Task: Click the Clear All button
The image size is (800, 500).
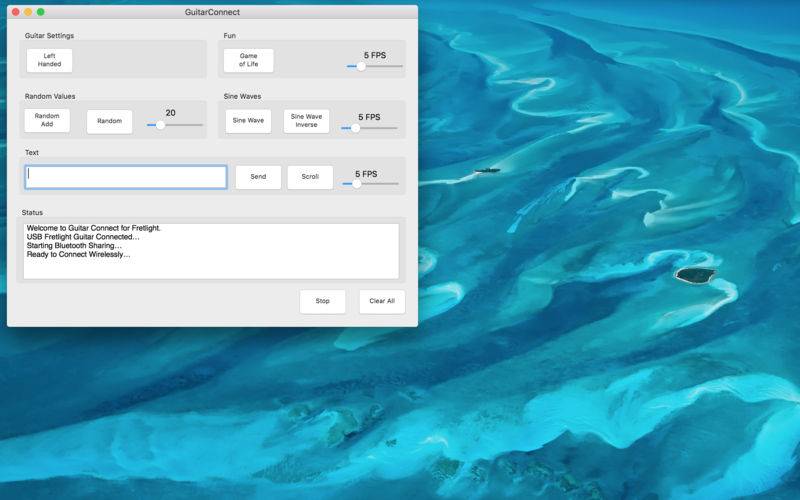Action: [382, 302]
